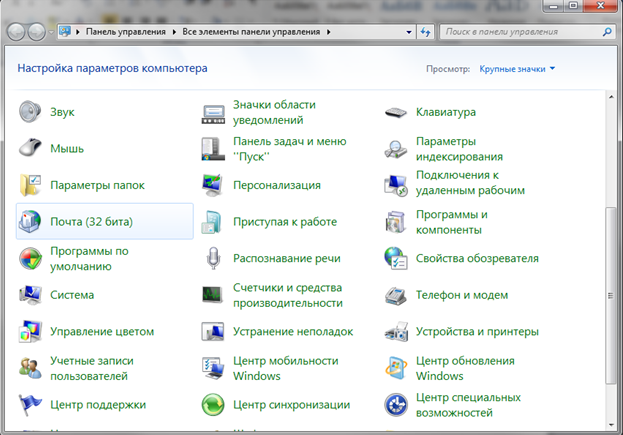Open the Мышь mouse icon

coord(32,149)
